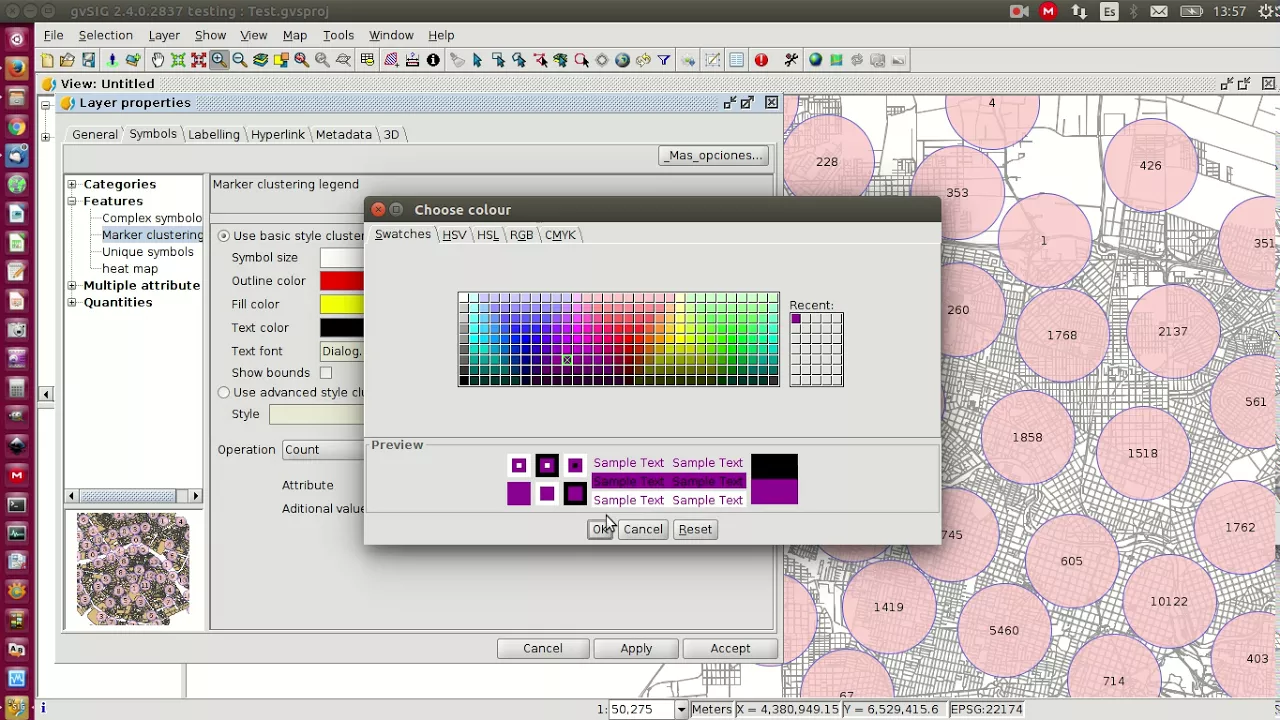1280x720 pixels.
Task: Open the Hyperlink tab
Action: [x=278, y=134]
